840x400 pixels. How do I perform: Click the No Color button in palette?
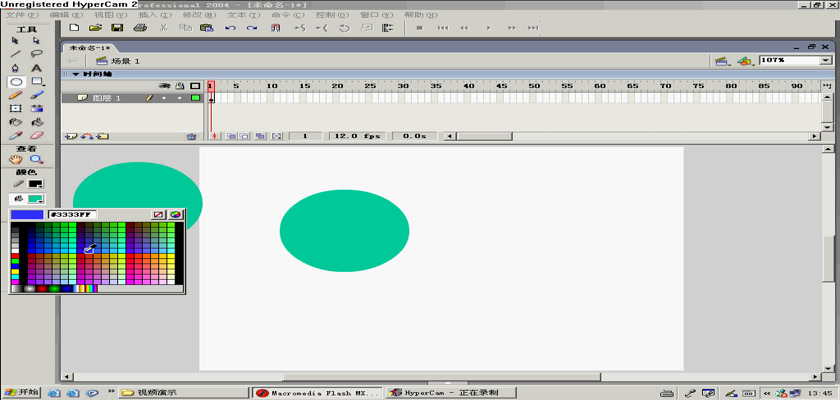click(x=158, y=215)
